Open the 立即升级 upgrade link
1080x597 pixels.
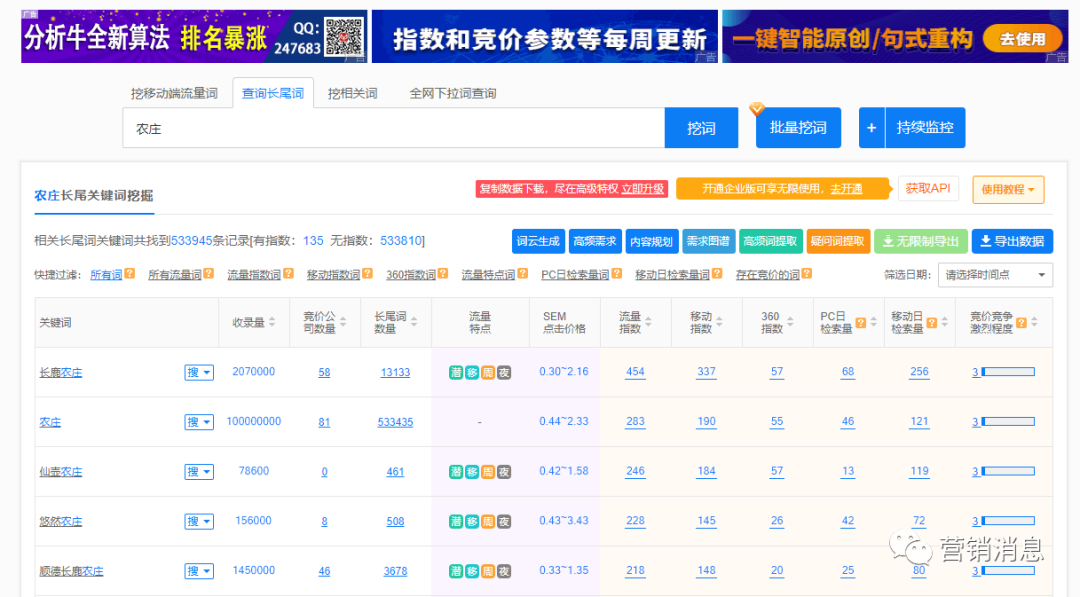click(643, 189)
